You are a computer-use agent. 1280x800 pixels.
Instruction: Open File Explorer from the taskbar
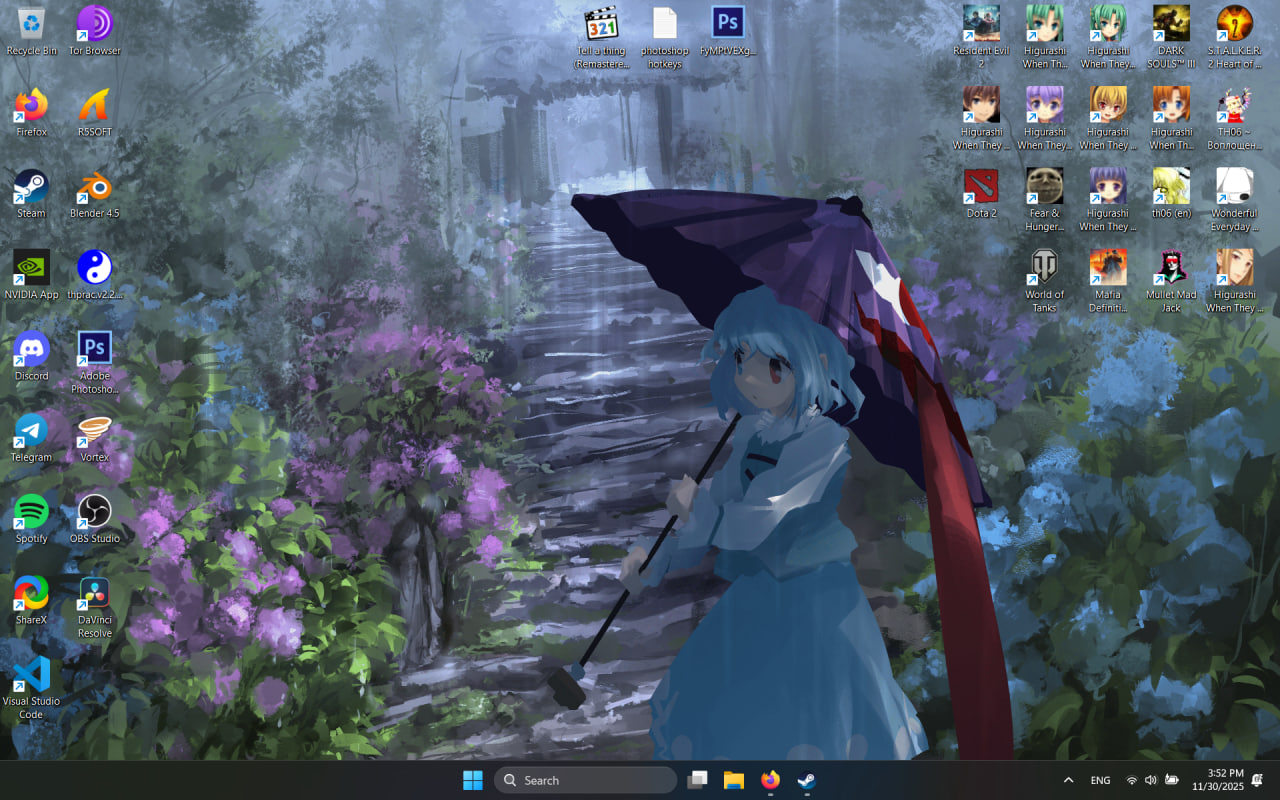pyautogui.click(x=733, y=780)
